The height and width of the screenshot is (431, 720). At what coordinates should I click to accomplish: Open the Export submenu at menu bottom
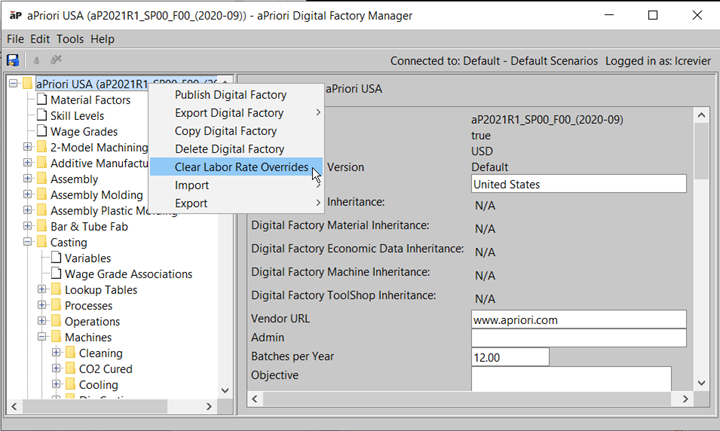[x=236, y=203]
